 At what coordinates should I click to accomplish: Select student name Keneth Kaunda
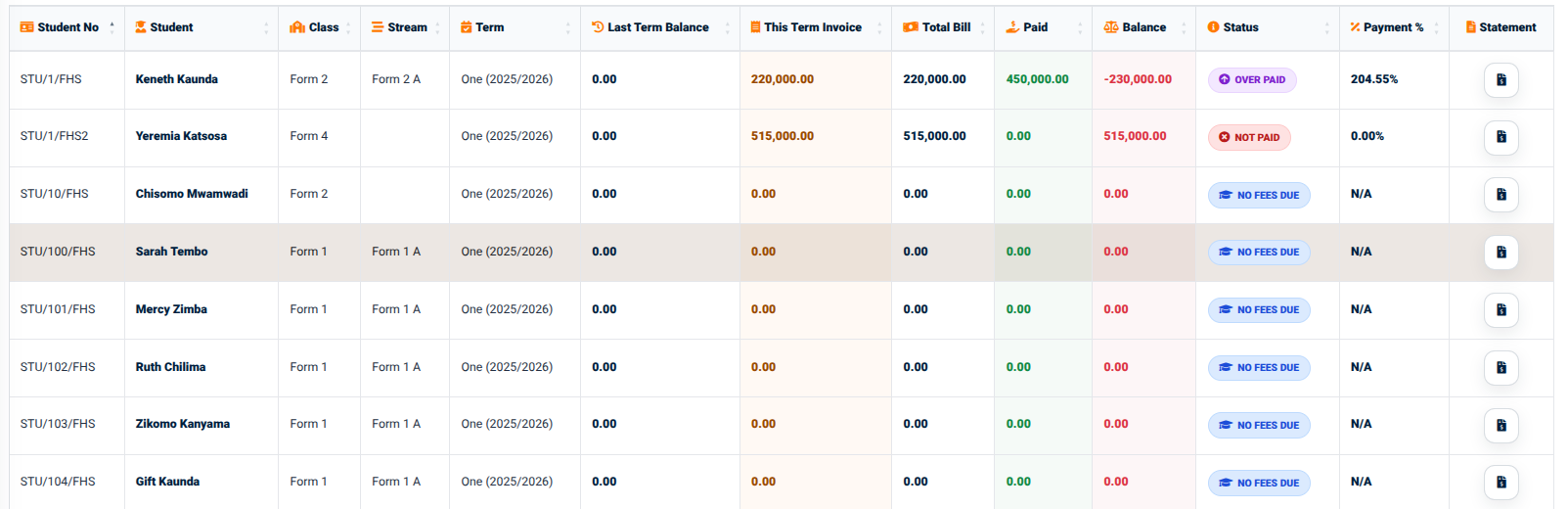[176, 79]
